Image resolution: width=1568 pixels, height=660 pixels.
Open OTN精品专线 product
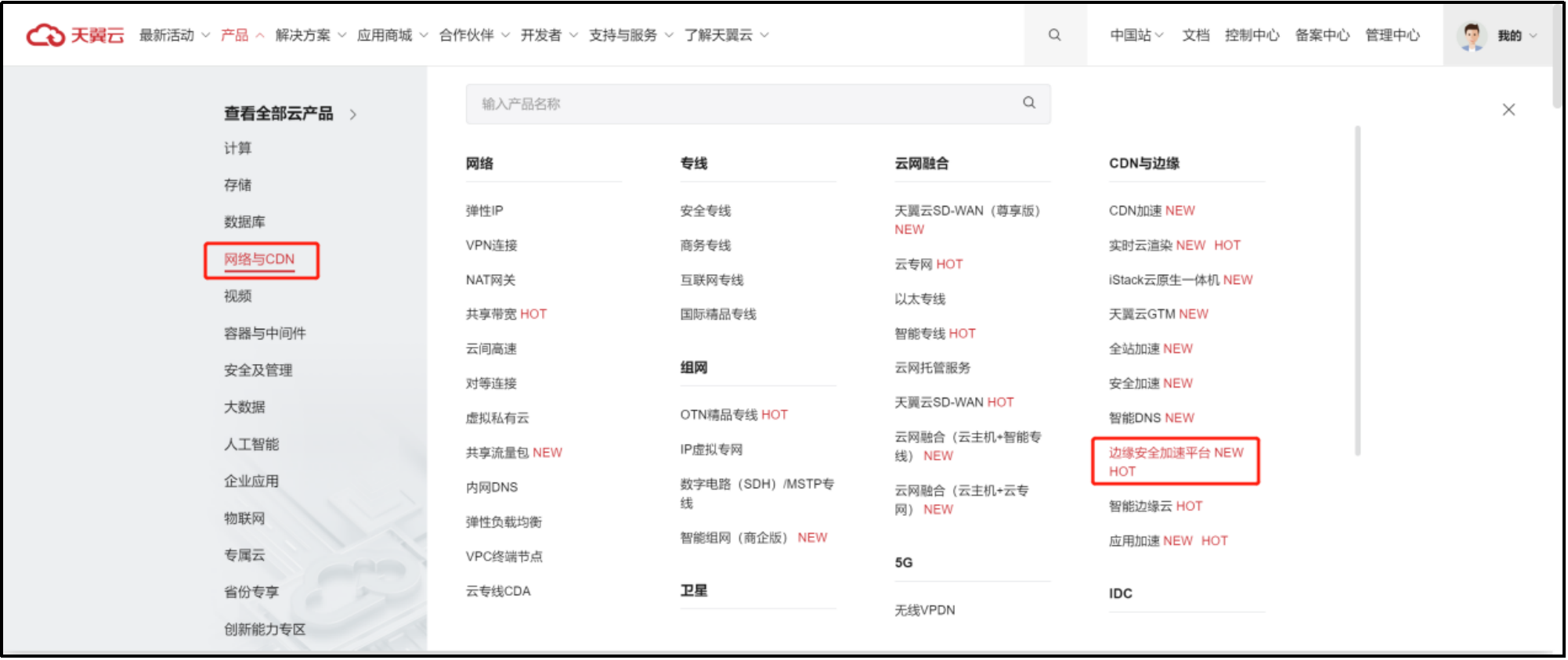click(720, 415)
